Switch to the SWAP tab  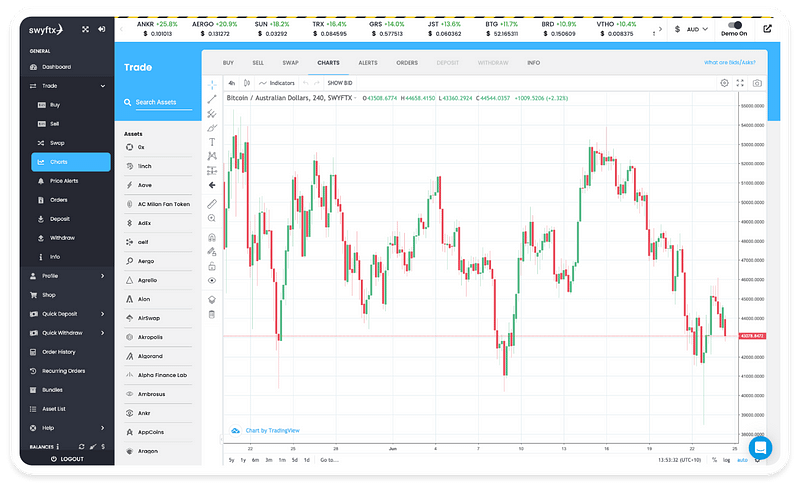coord(290,63)
